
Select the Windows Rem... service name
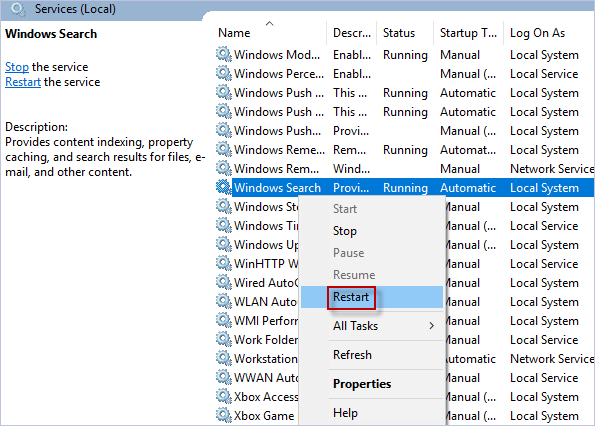click(276, 169)
